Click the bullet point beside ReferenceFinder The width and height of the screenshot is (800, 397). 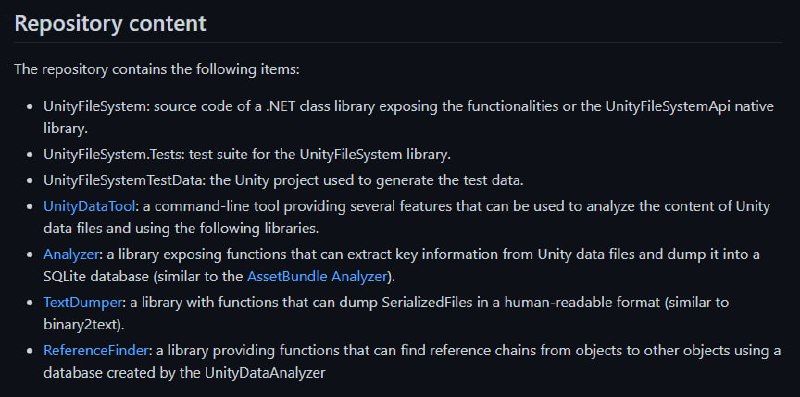point(31,351)
